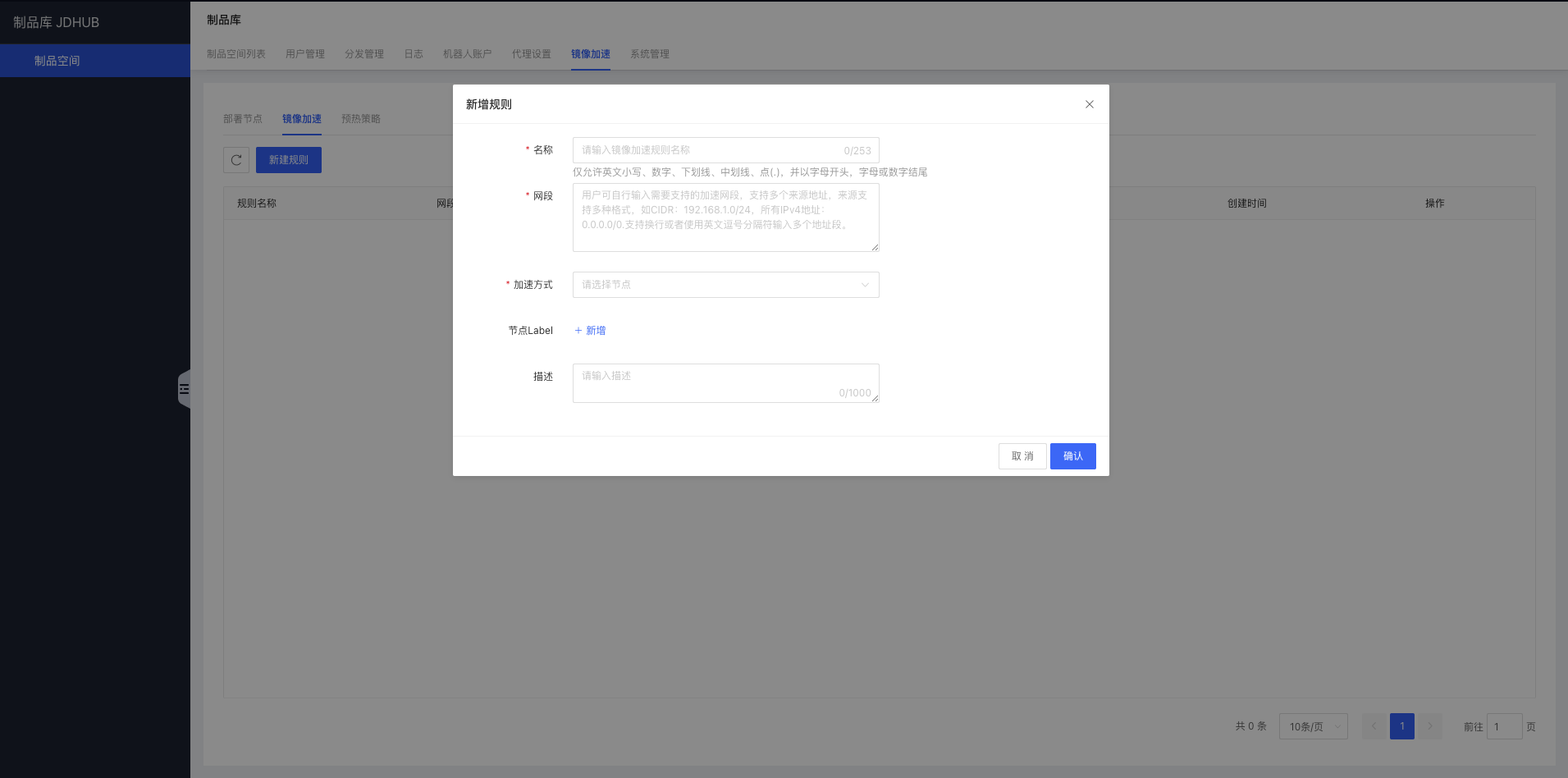Open the 分发管理 tab
Image resolution: width=1568 pixels, height=778 pixels.
click(364, 54)
